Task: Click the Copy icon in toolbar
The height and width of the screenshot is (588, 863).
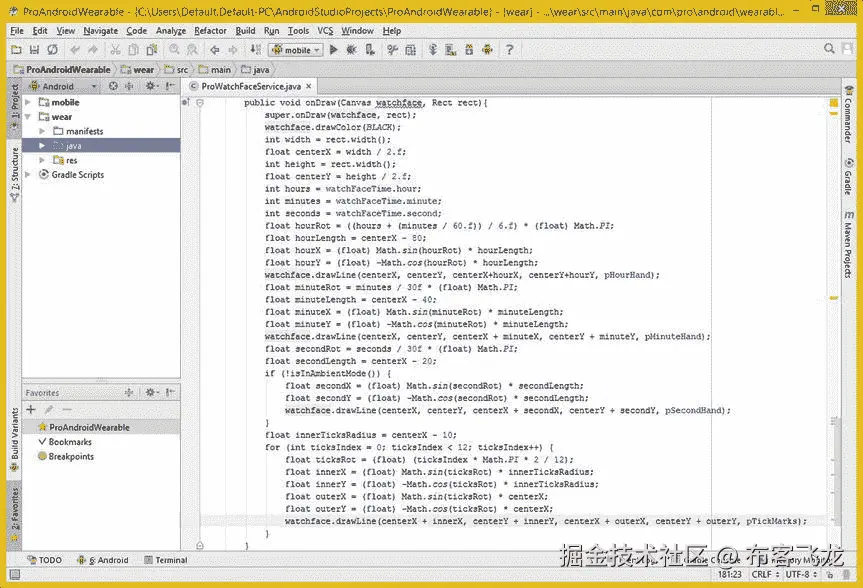Action: [133, 50]
